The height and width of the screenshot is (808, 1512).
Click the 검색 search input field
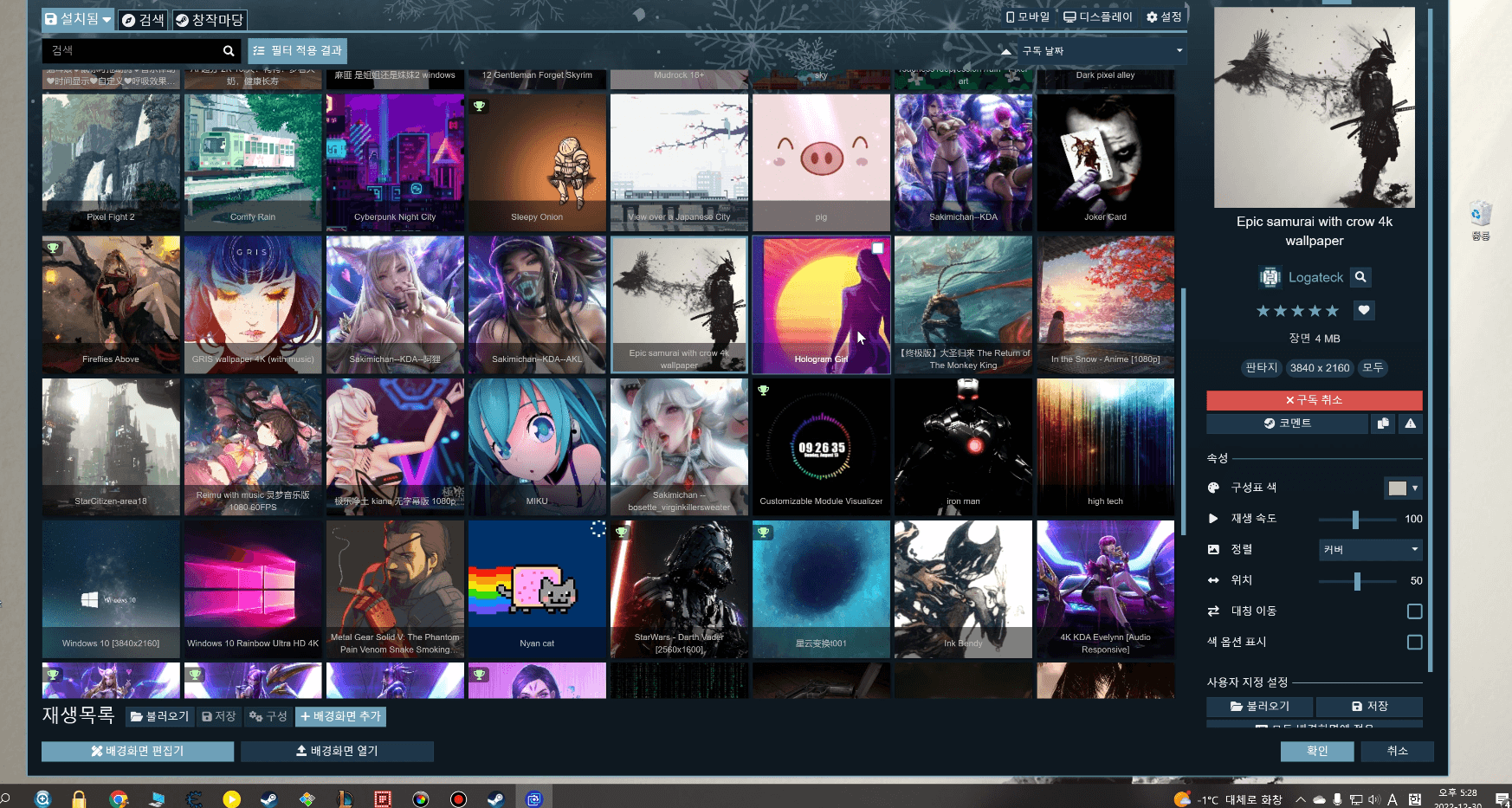coord(131,50)
